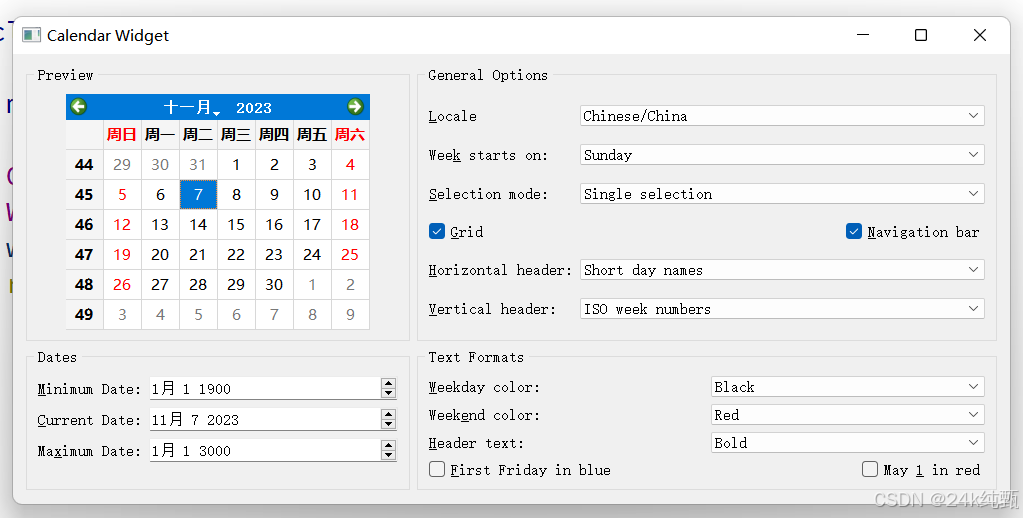
Task: Decrease Current Date with down arrow
Action: (x=388, y=424)
